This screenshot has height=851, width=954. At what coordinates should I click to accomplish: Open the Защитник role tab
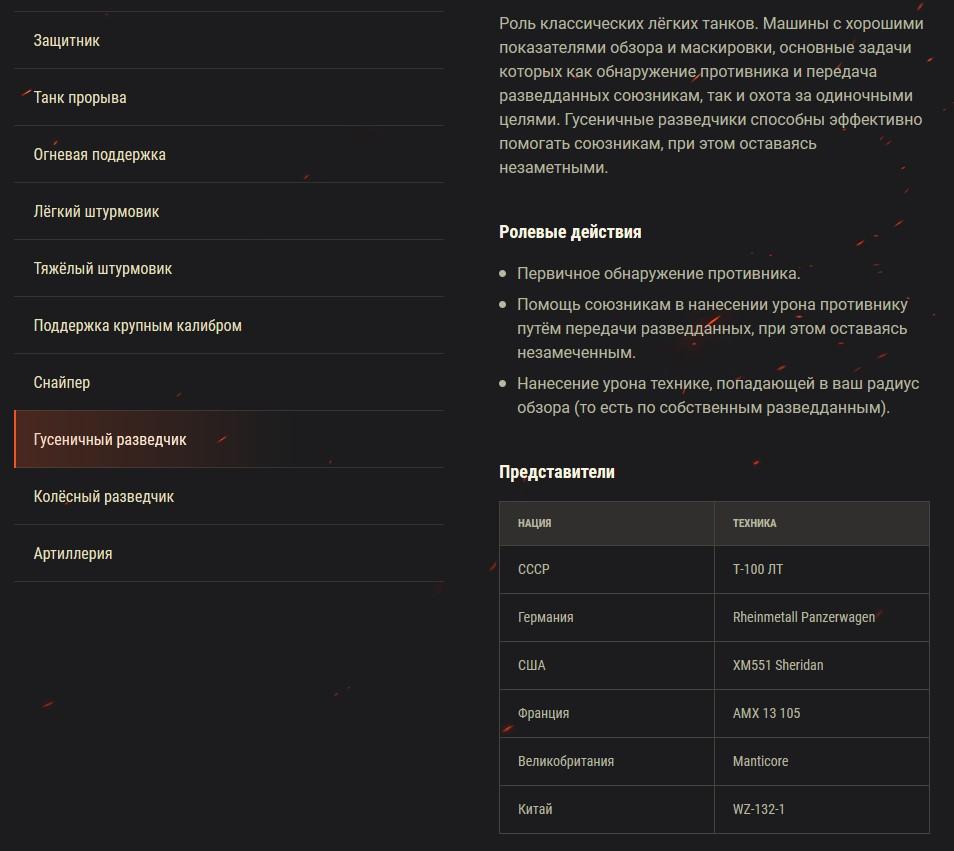point(67,41)
